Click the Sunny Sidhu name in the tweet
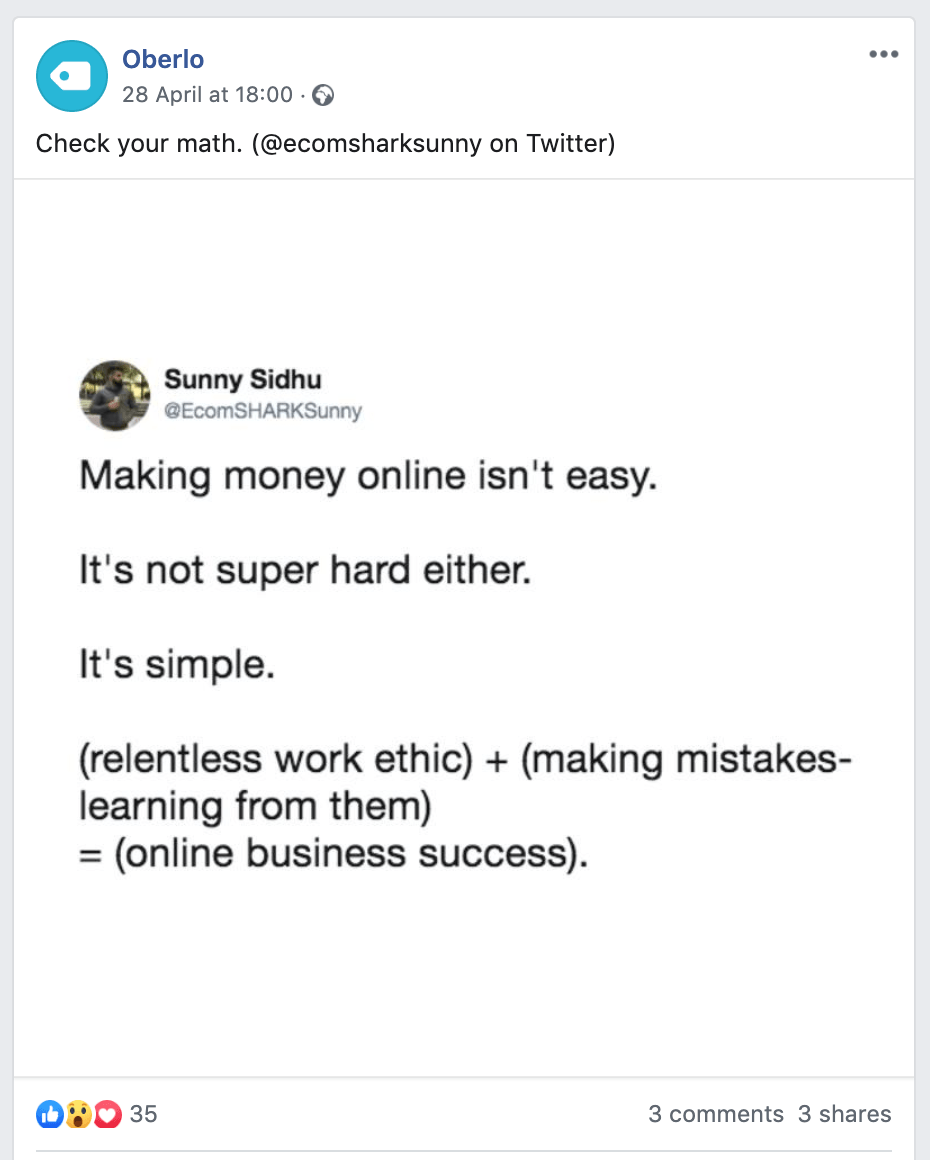This screenshot has width=930, height=1160. coord(243,380)
